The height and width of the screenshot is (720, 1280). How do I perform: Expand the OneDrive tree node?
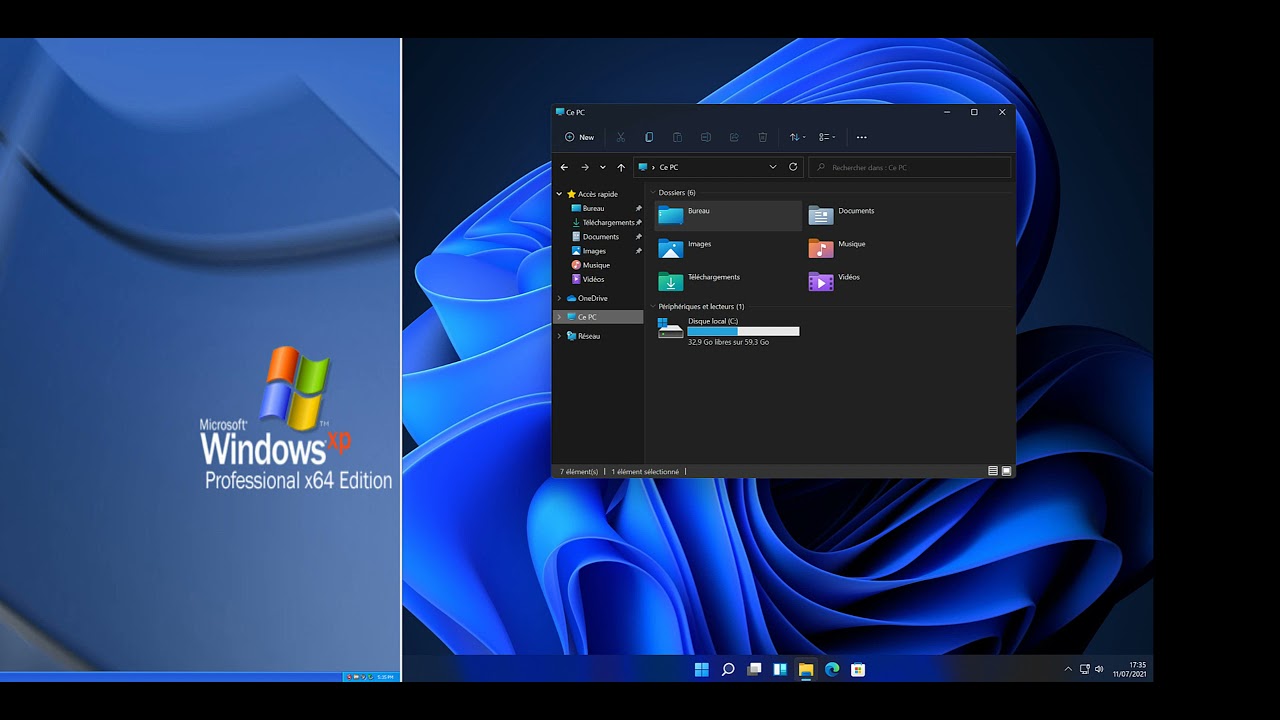coord(559,298)
